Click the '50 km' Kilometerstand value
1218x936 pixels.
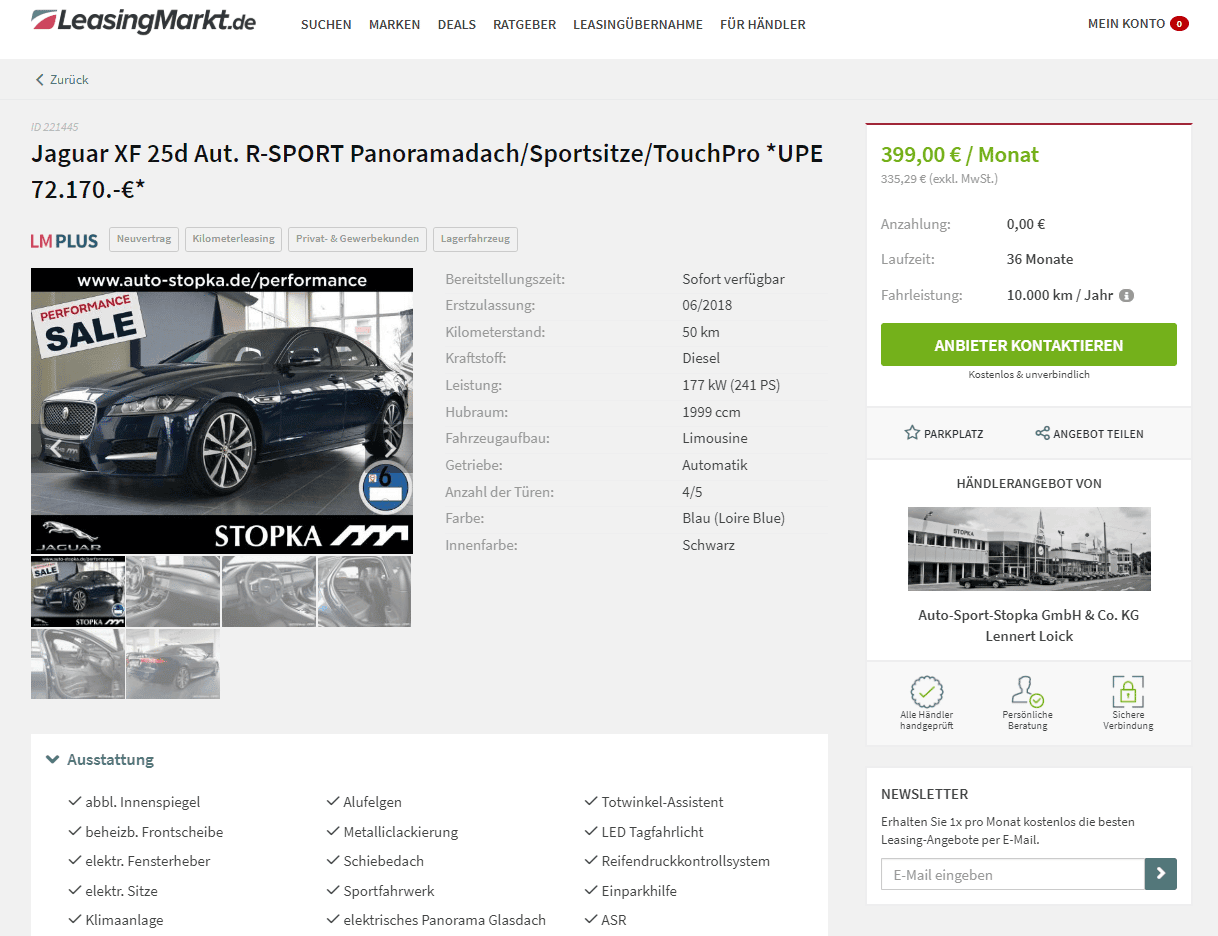click(701, 332)
